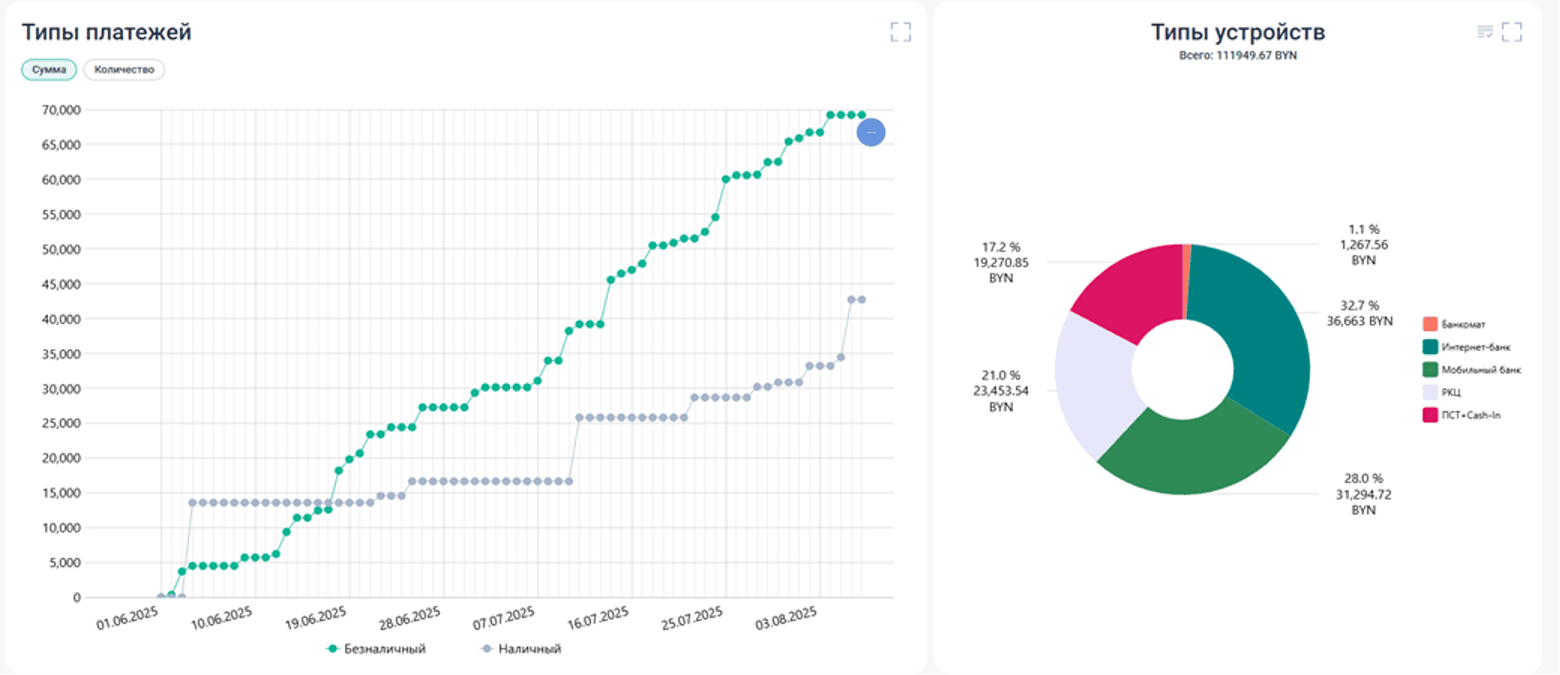1560x675 pixels.
Task: Click the last Наличный data point on the line
Action: click(861, 300)
